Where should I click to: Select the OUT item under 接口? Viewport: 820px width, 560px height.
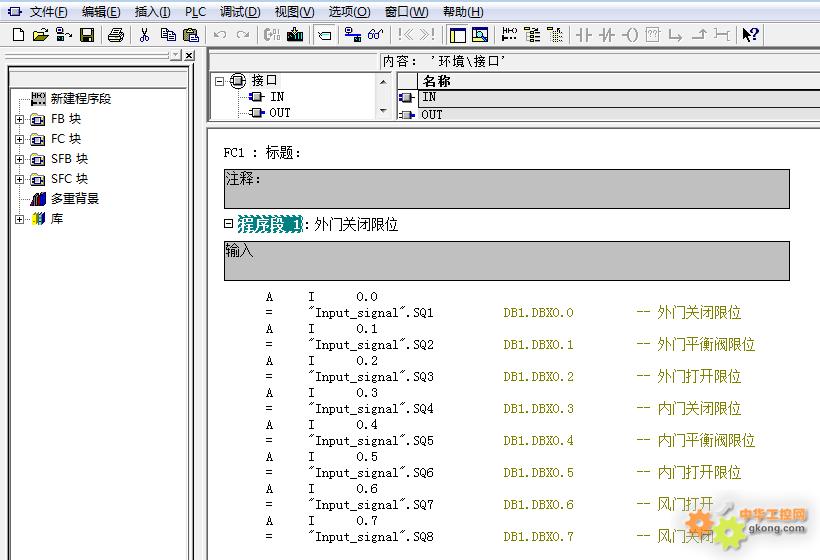coord(279,113)
